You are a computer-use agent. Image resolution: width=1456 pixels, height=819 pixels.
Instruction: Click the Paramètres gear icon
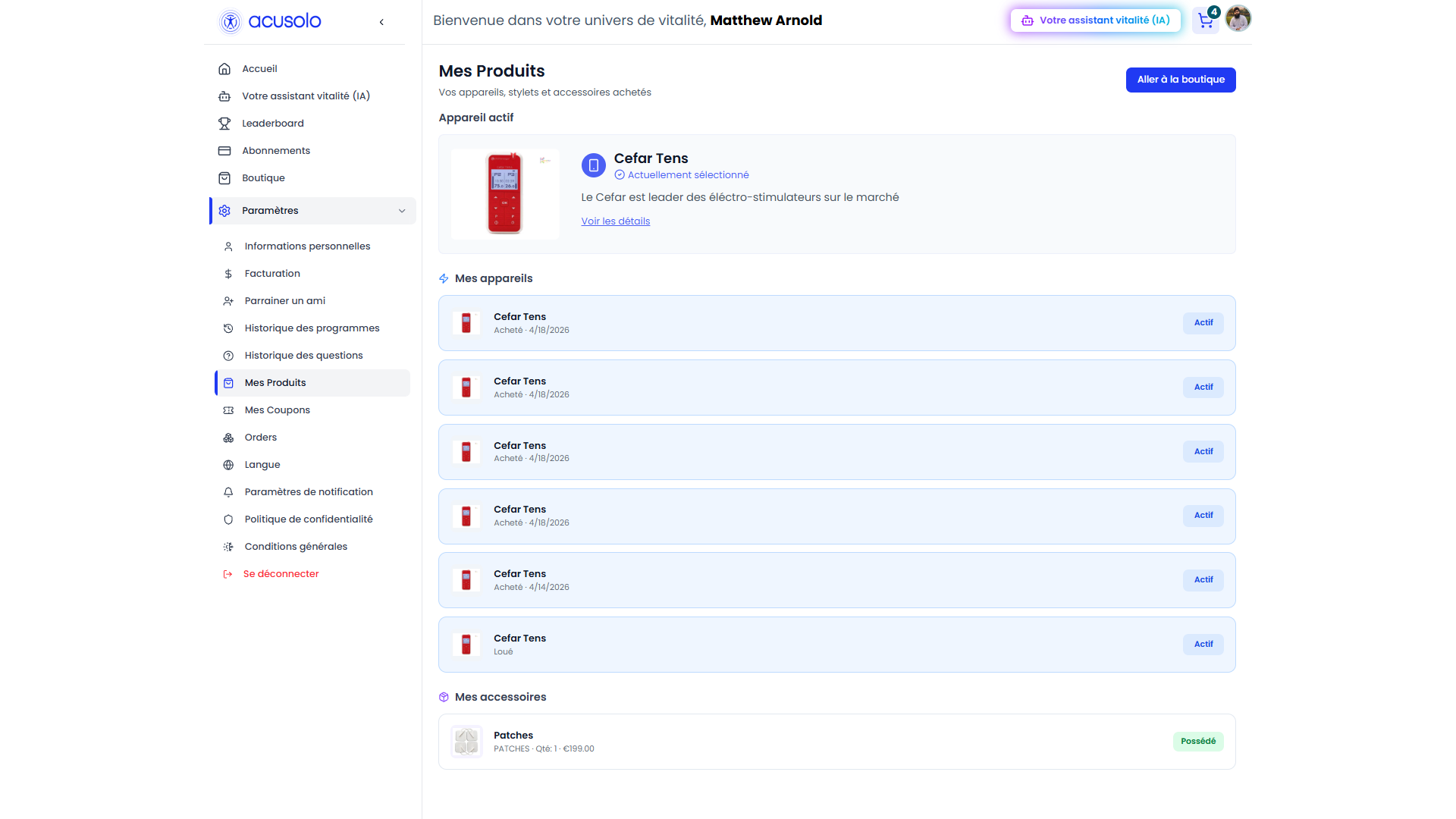pos(224,211)
